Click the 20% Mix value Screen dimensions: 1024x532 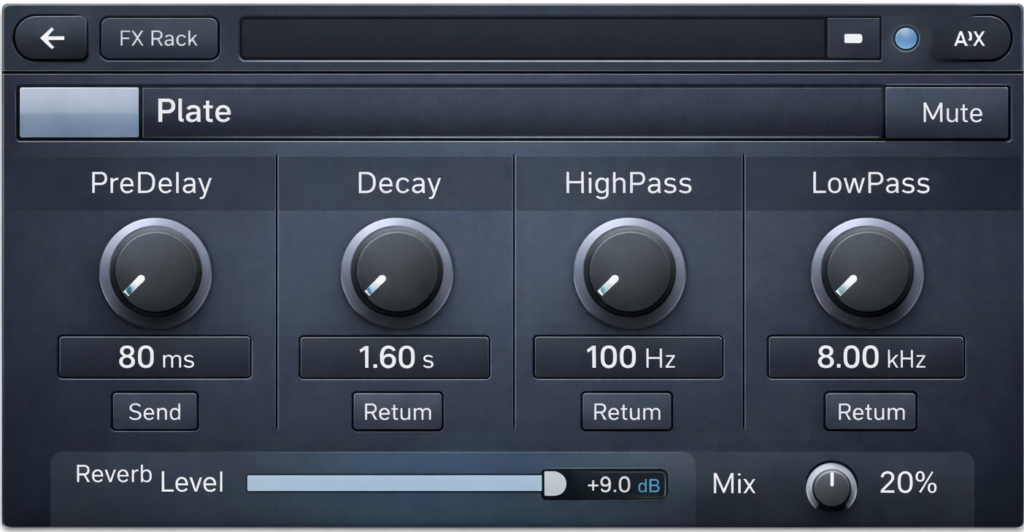coord(908,483)
